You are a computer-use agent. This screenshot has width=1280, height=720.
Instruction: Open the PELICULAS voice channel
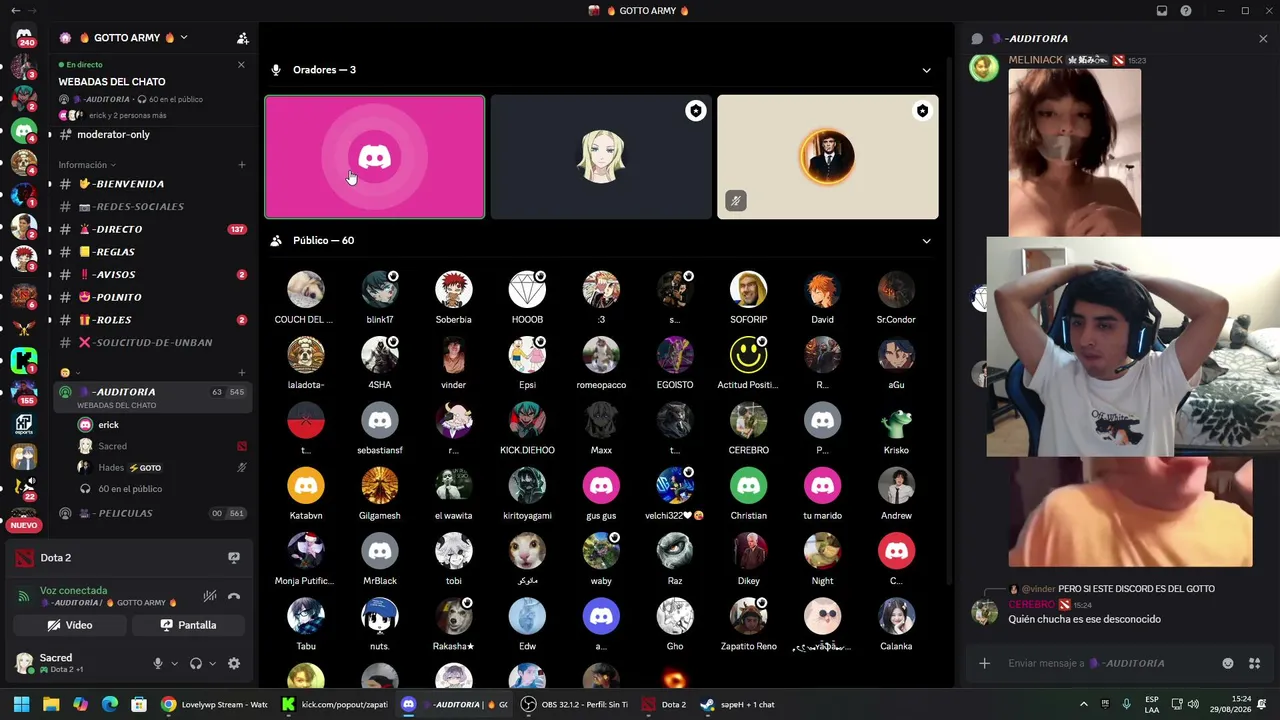[x=152, y=514]
